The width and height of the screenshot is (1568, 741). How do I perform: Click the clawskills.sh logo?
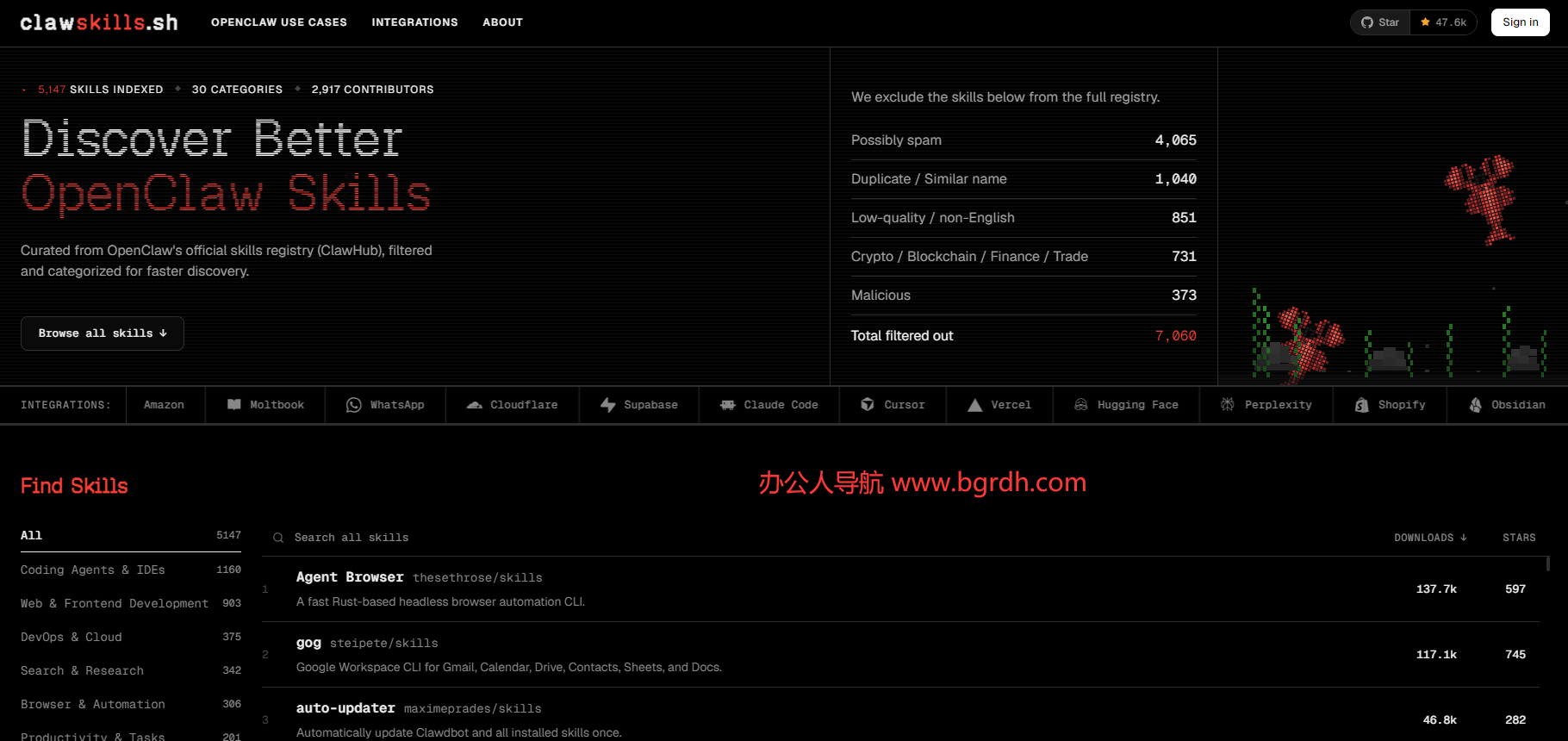coord(99,22)
